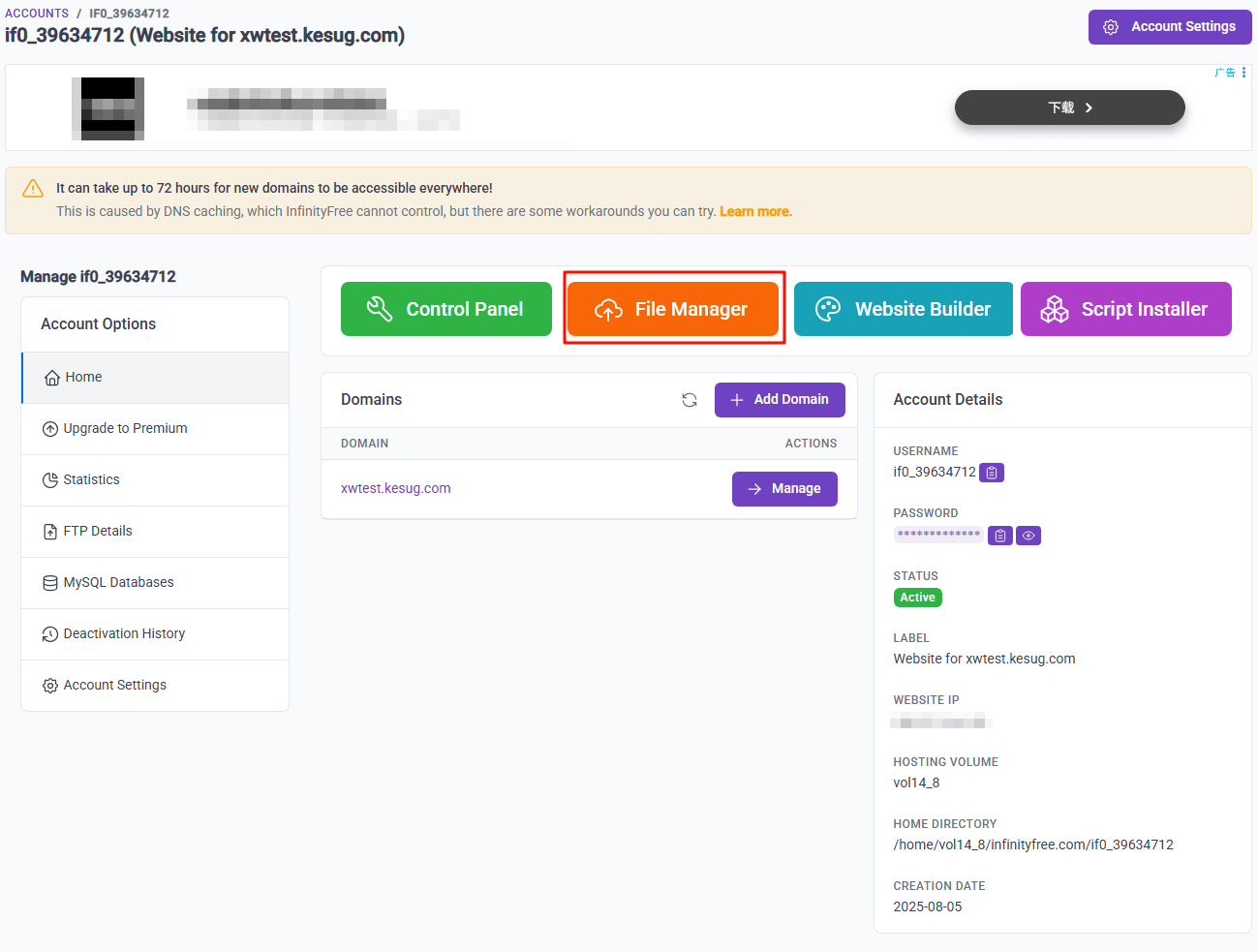This screenshot has height=952, width=1258.
Task: Click the Add Domain button
Action: (x=780, y=400)
